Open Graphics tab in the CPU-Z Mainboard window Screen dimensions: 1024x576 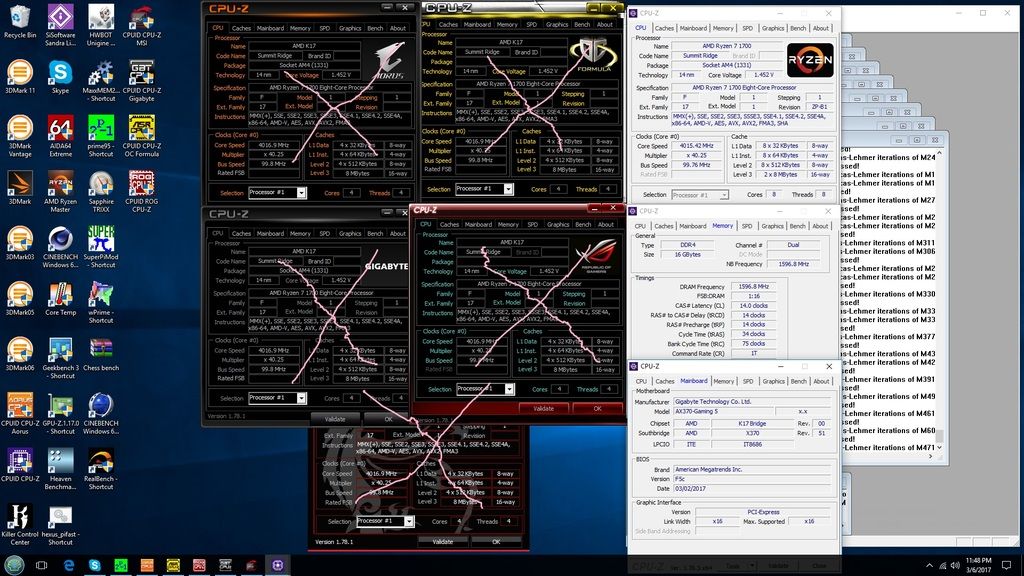773,381
